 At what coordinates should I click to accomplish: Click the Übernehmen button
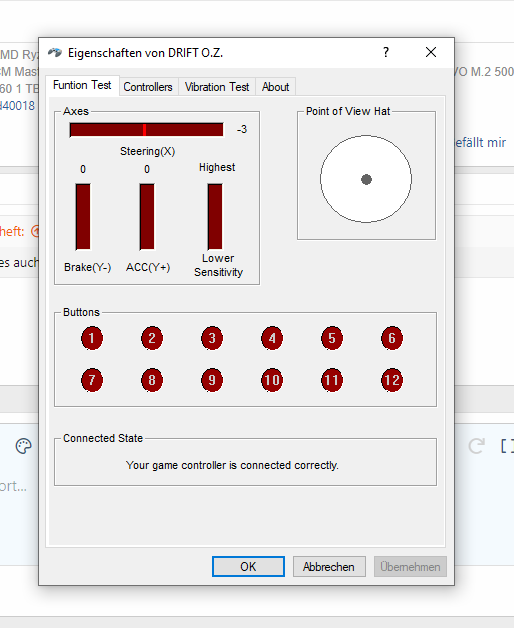(x=410, y=566)
